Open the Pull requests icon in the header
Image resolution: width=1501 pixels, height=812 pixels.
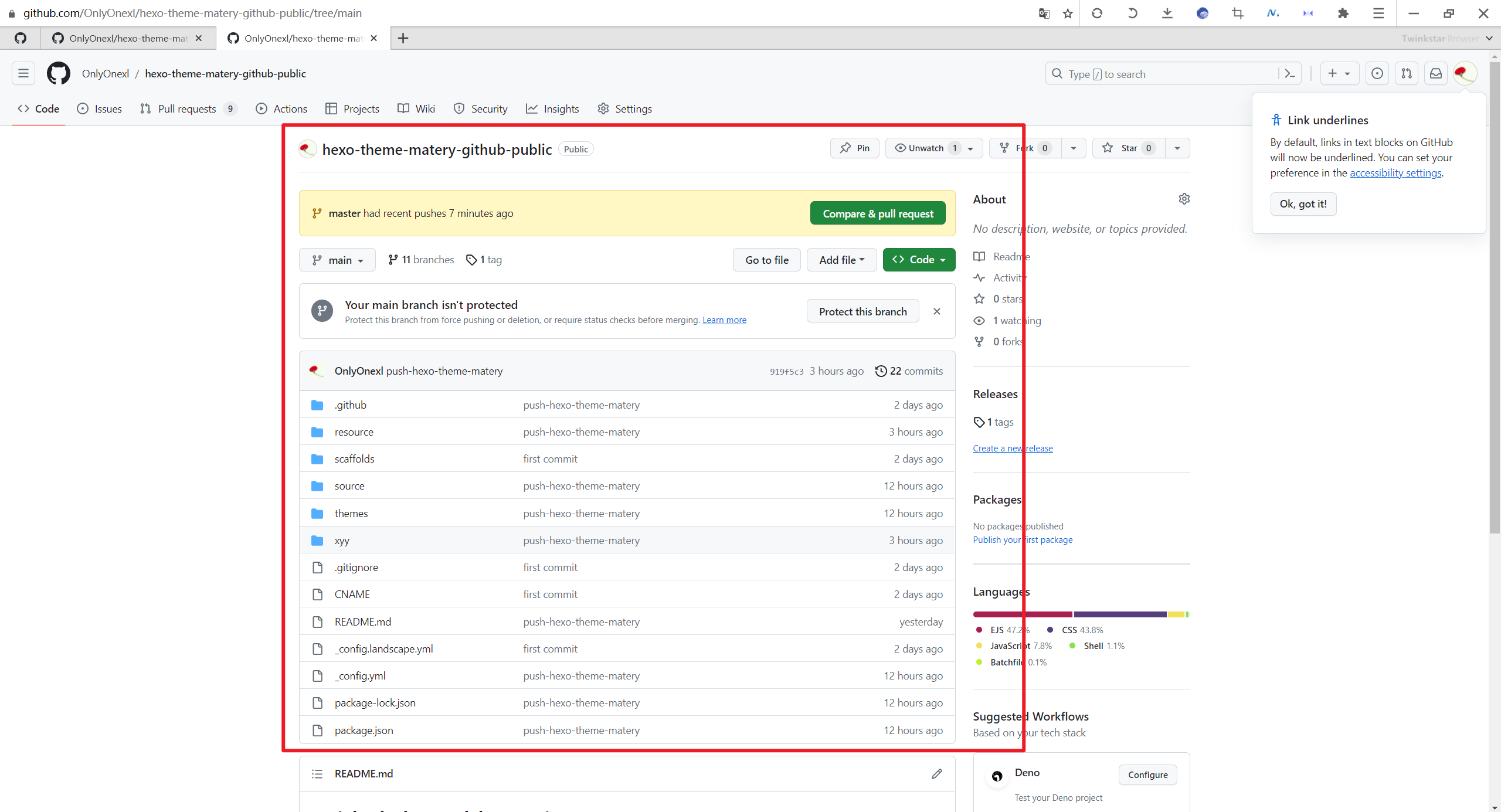coord(1407,73)
